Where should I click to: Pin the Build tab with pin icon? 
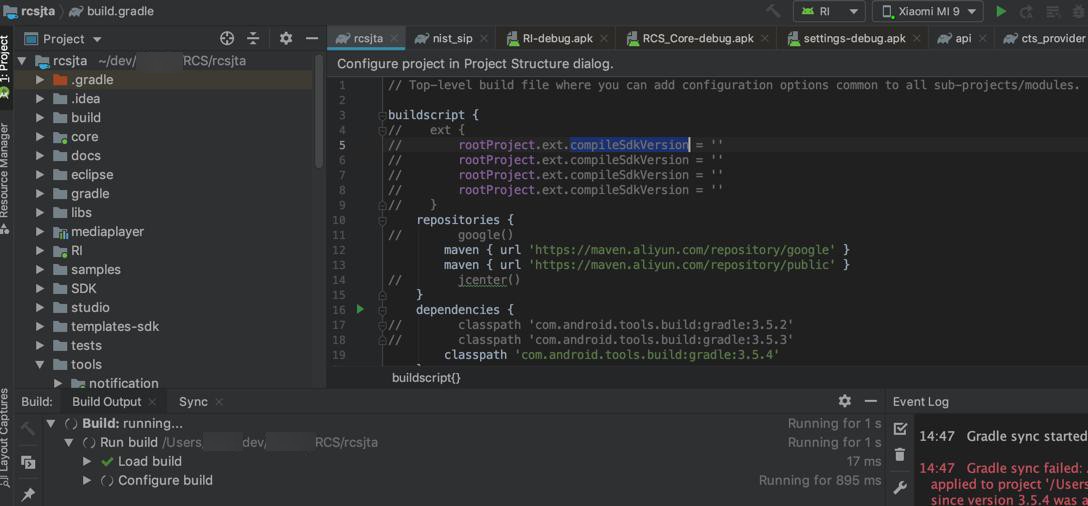pyautogui.click(x=28, y=495)
